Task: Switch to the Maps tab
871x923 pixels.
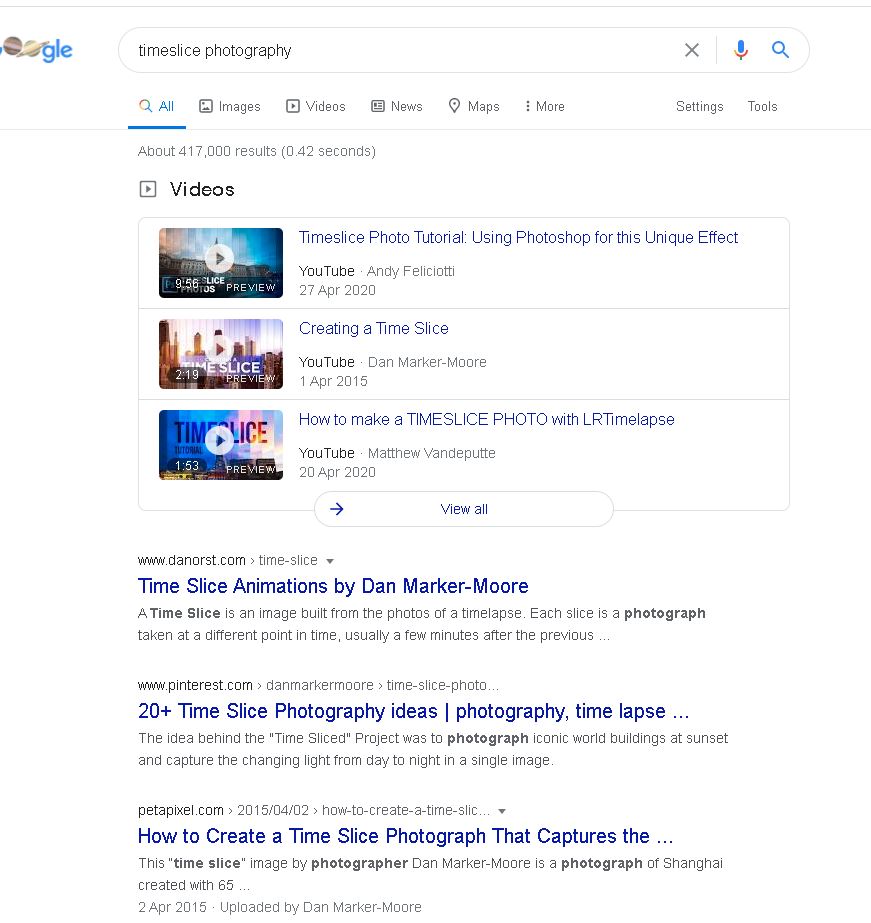Action: [x=474, y=107]
